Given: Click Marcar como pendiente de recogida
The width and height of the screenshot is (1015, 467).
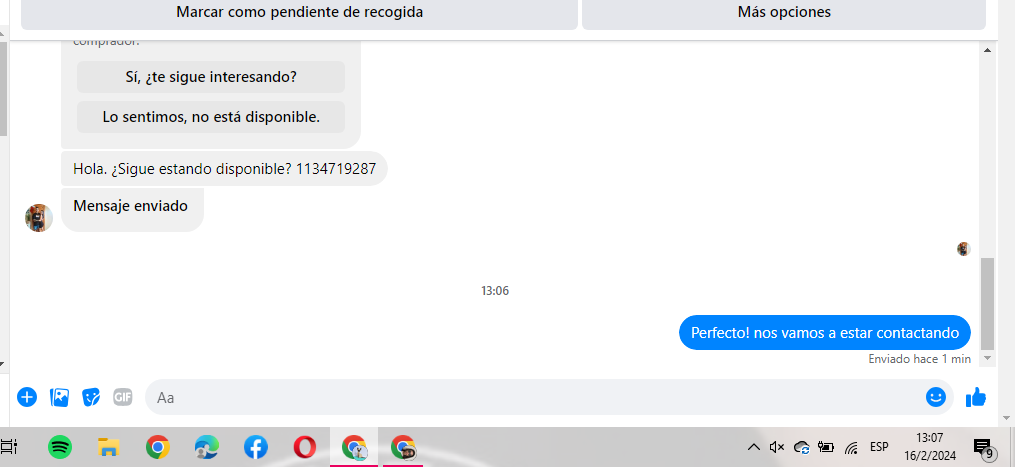Looking at the screenshot, I should [299, 13].
